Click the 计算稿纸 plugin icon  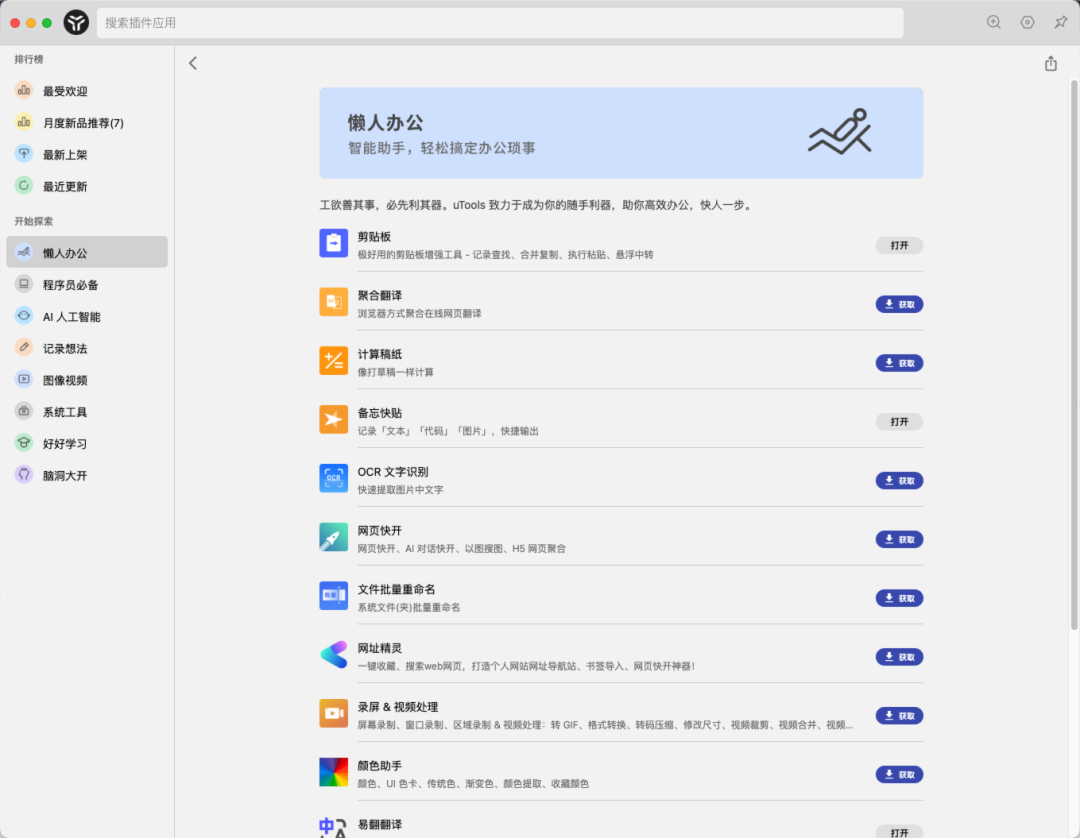tap(333, 360)
